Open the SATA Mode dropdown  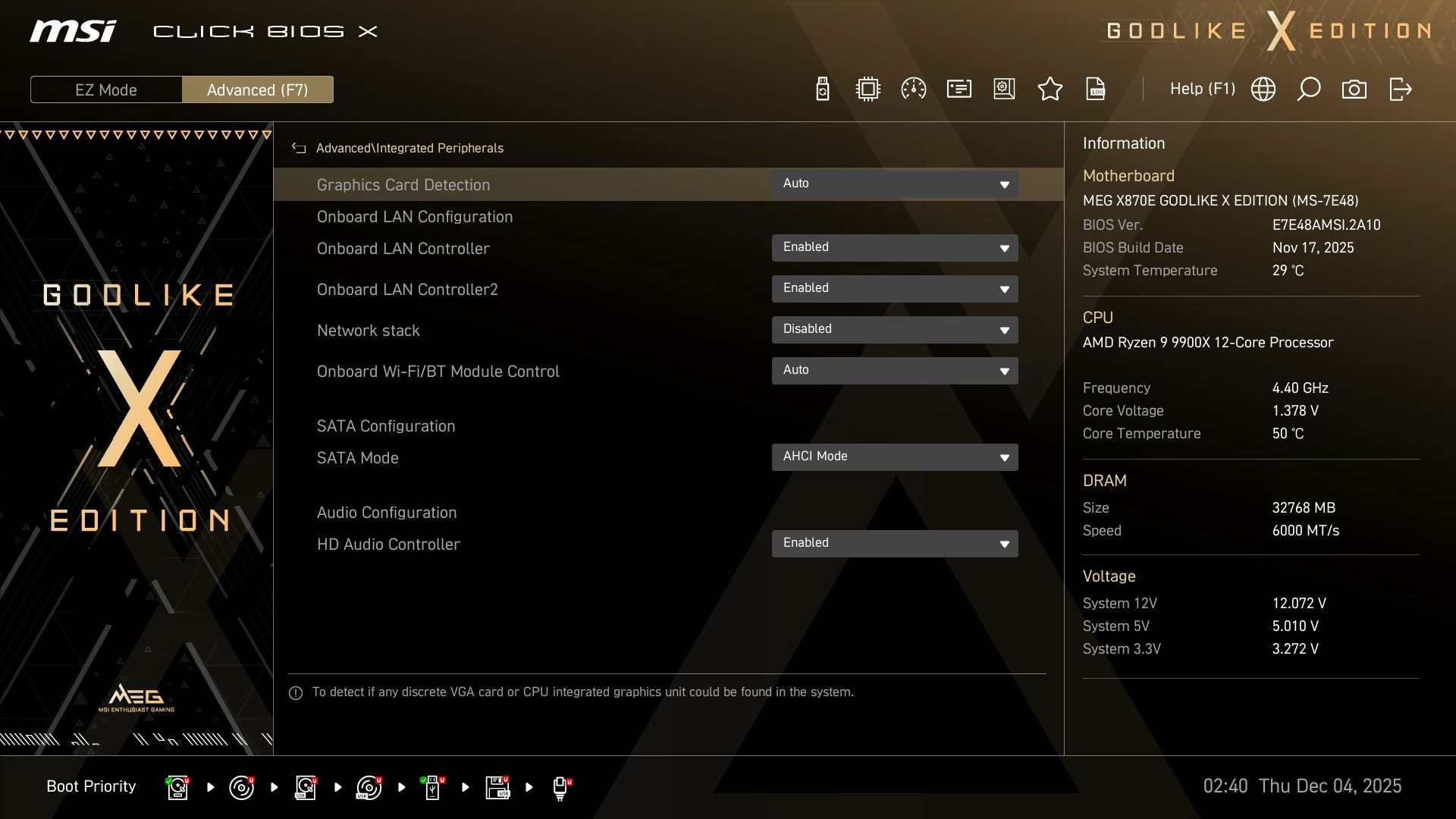[895, 457]
